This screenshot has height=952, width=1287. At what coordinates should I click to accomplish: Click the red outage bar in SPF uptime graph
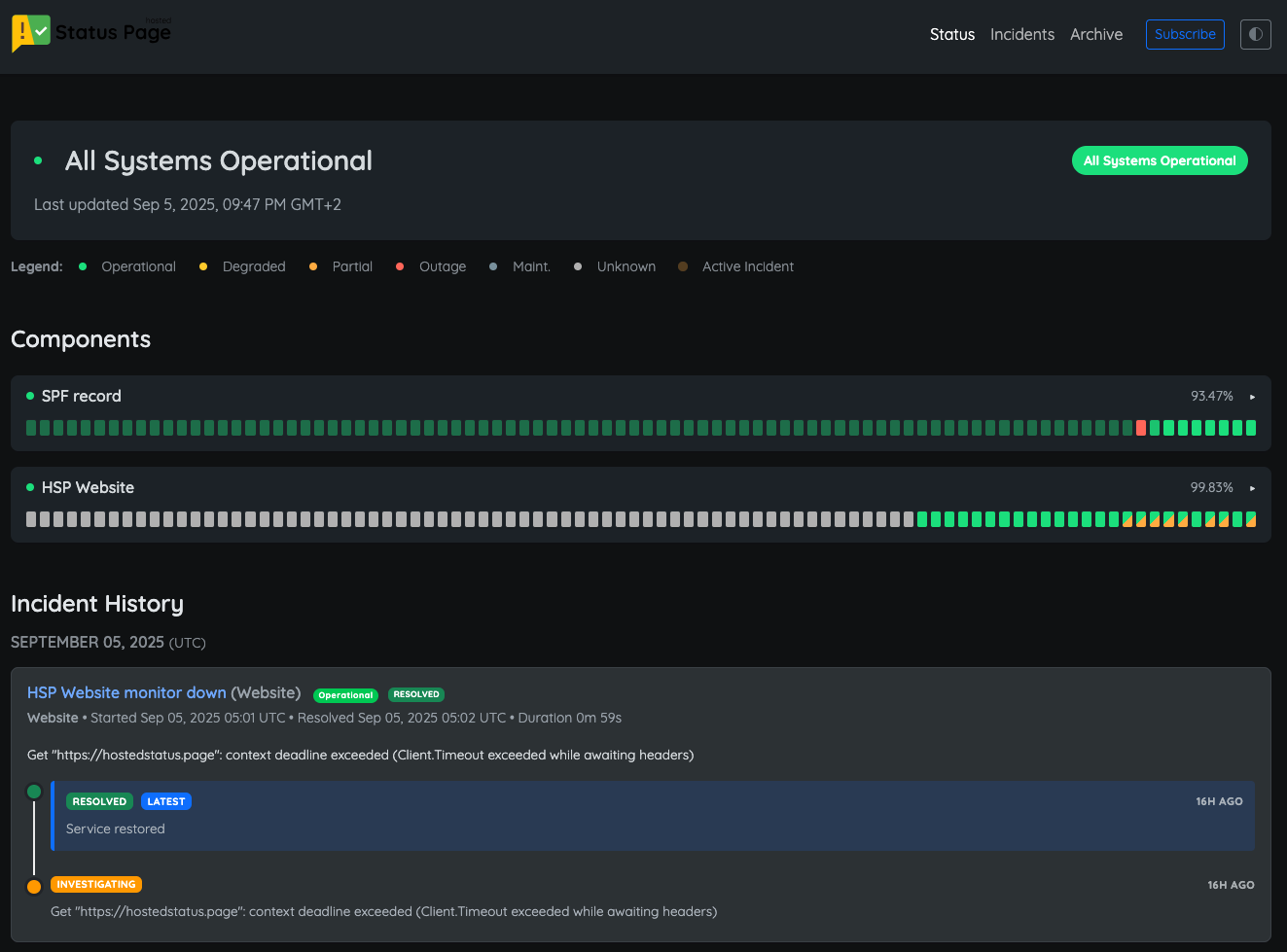point(1140,427)
